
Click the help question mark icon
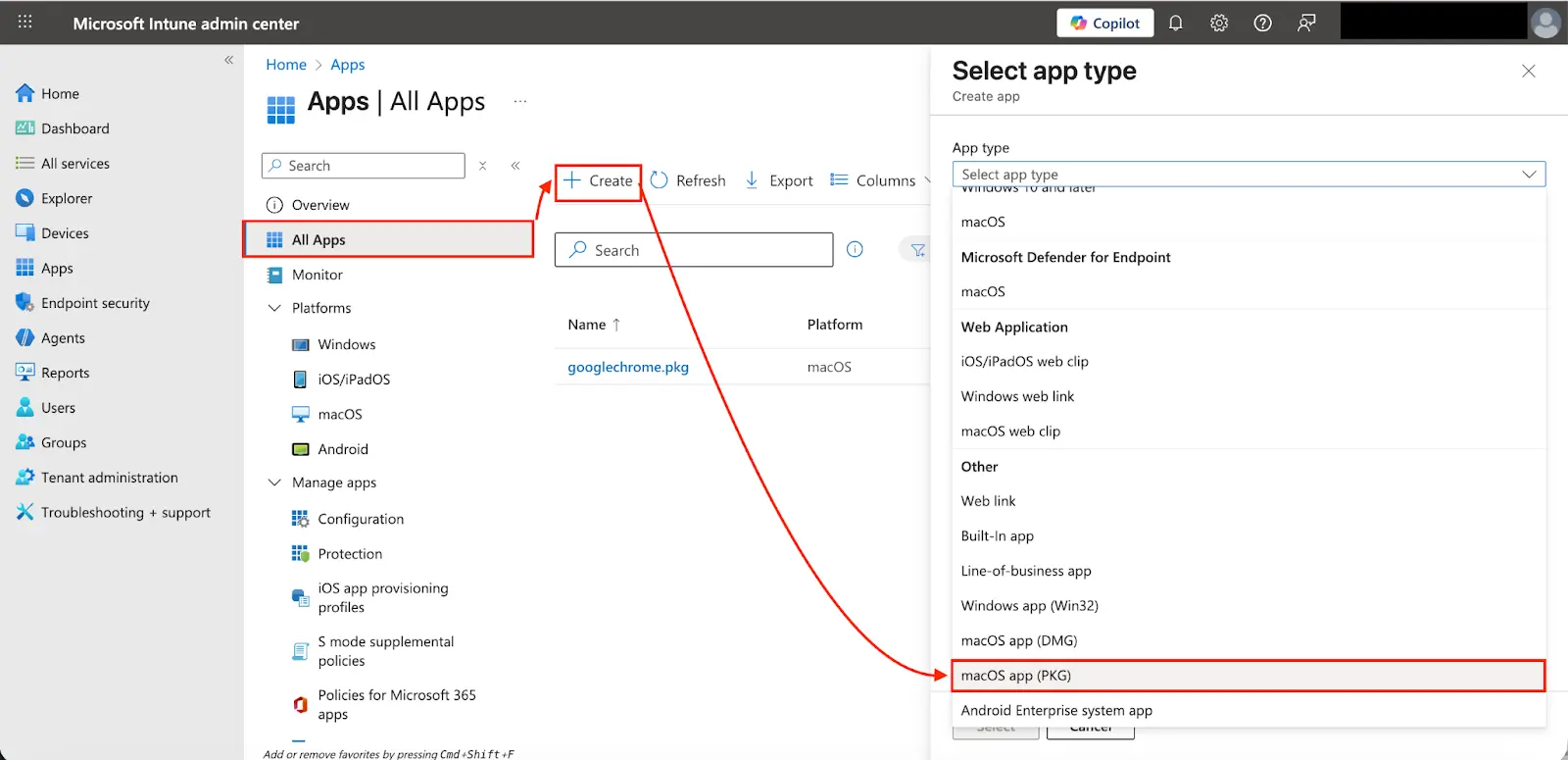click(x=1262, y=23)
